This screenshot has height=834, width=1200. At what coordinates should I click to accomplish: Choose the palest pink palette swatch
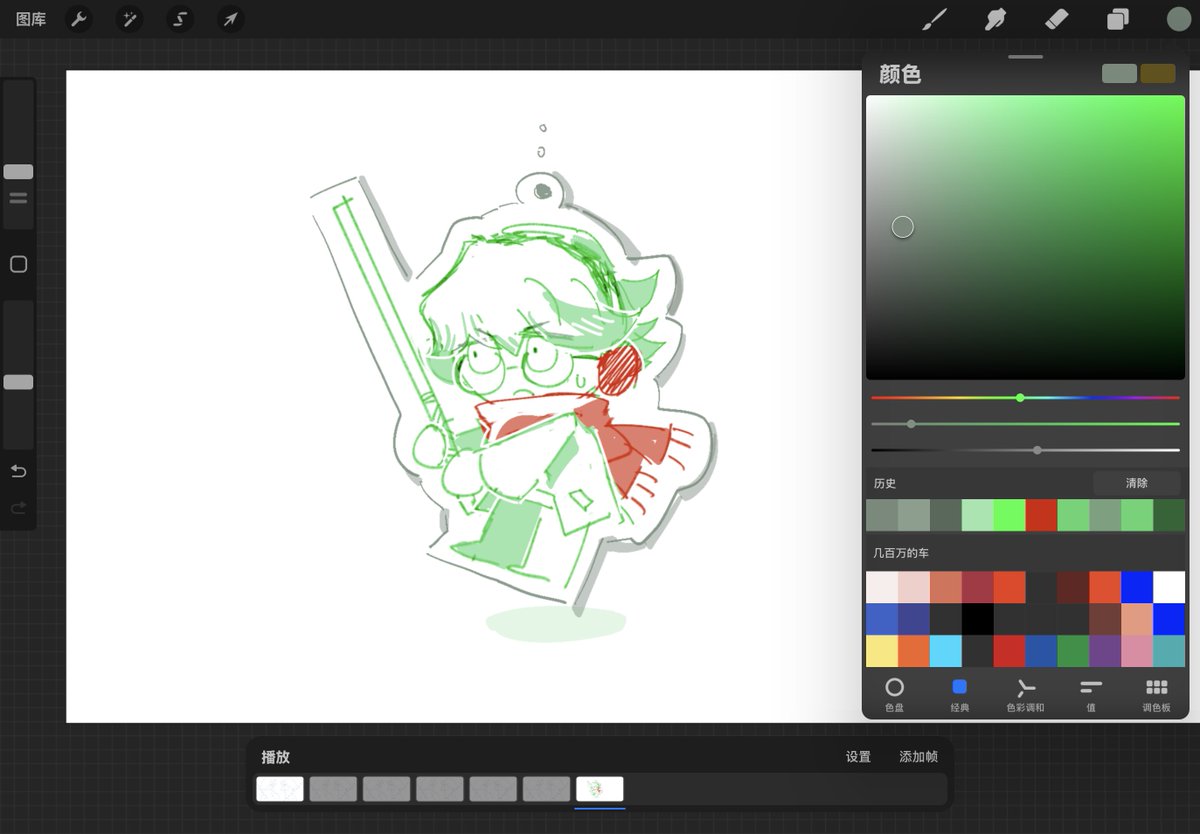(882, 587)
